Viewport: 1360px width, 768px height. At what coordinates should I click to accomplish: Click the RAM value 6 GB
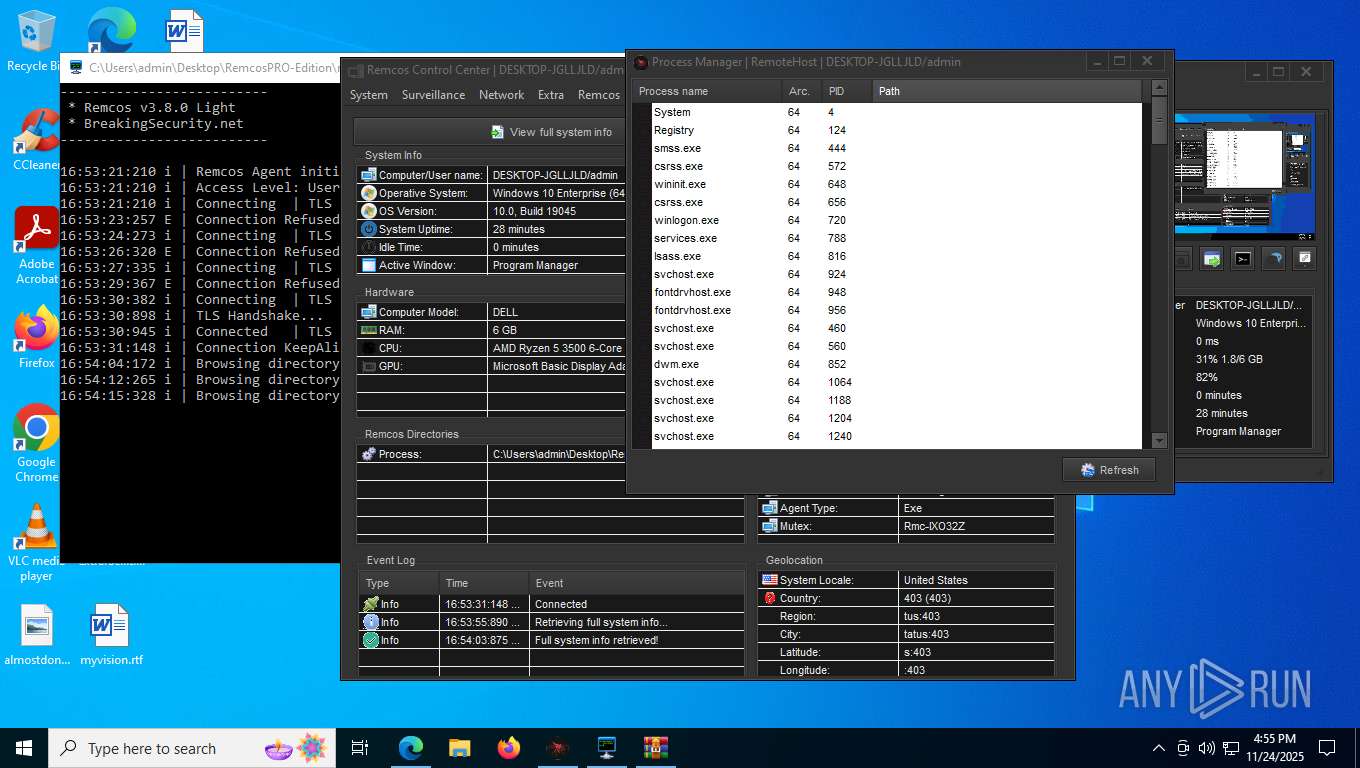tap(505, 330)
